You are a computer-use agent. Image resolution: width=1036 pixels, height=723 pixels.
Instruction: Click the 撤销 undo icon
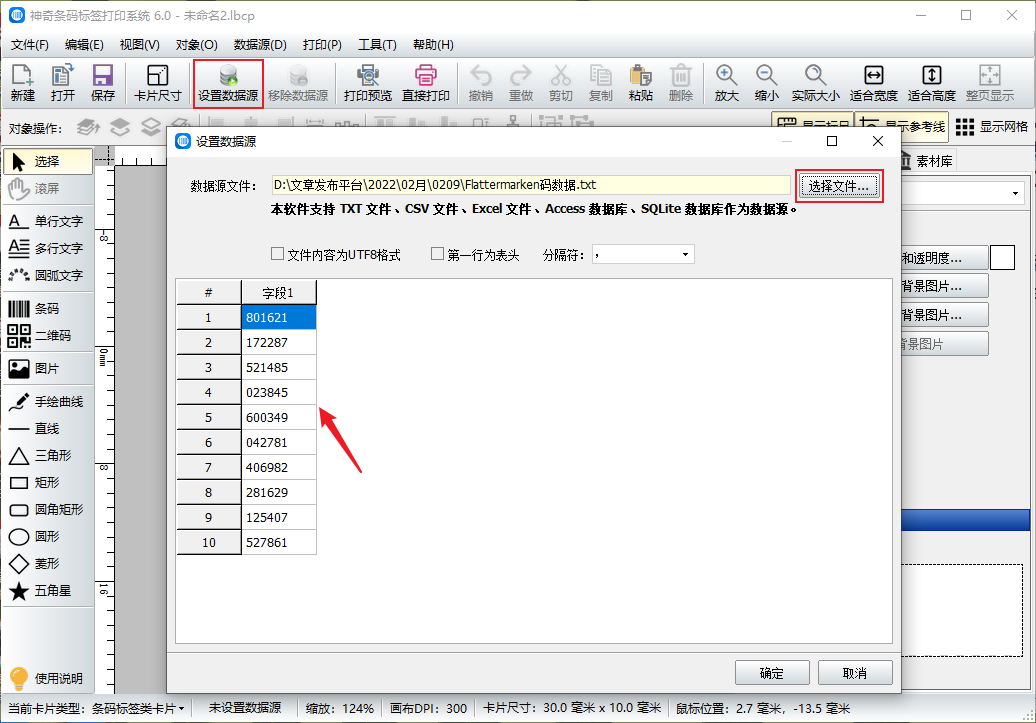coord(480,83)
